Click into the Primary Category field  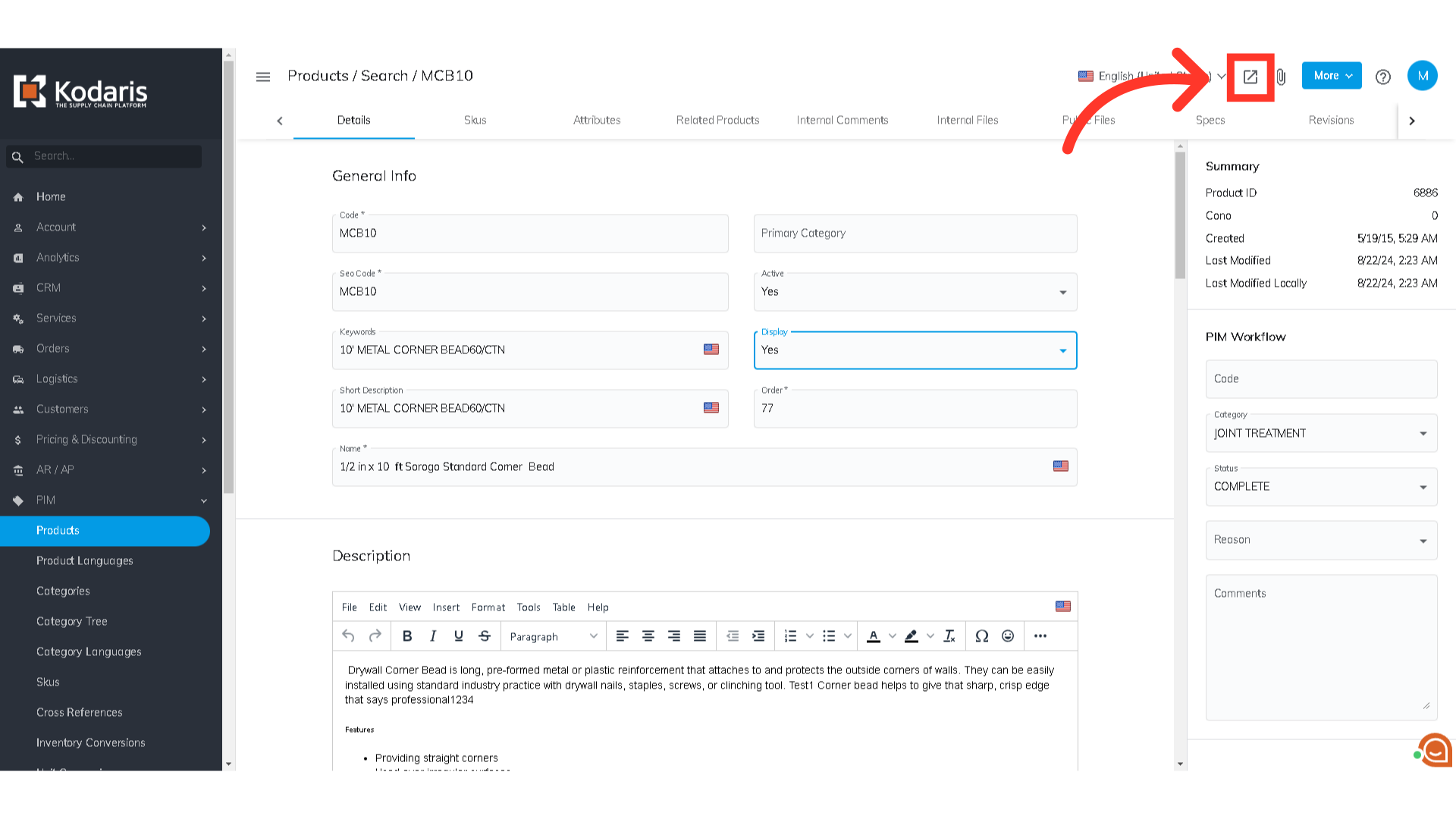[x=915, y=234]
